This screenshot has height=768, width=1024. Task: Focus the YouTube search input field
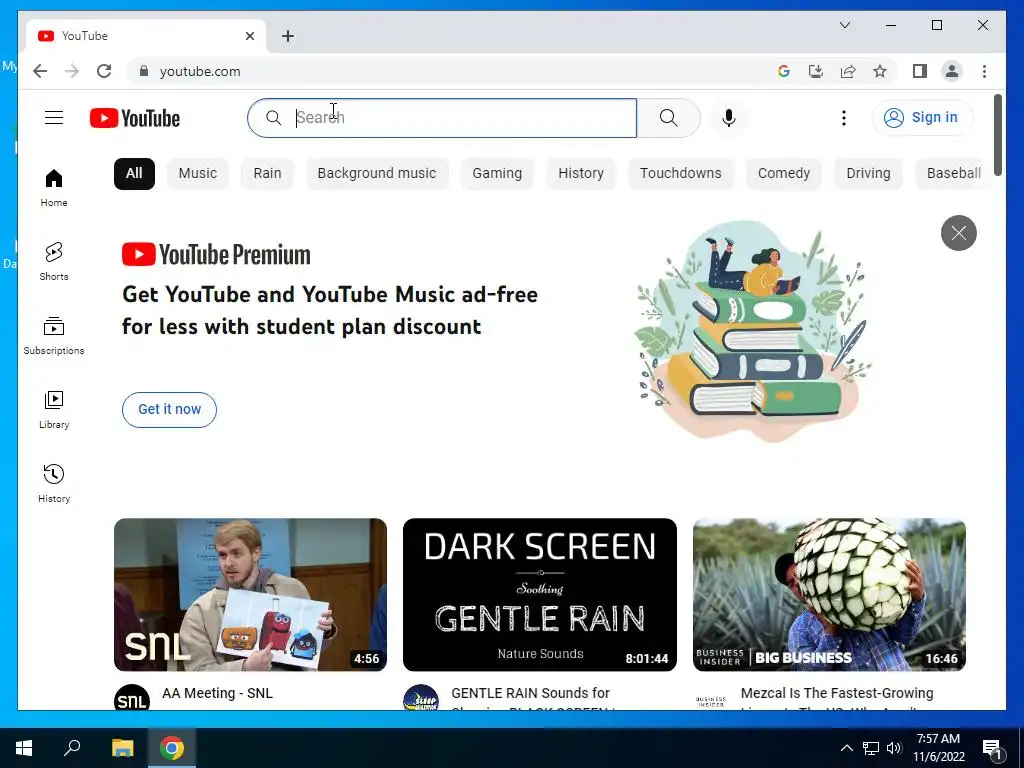(x=442, y=118)
